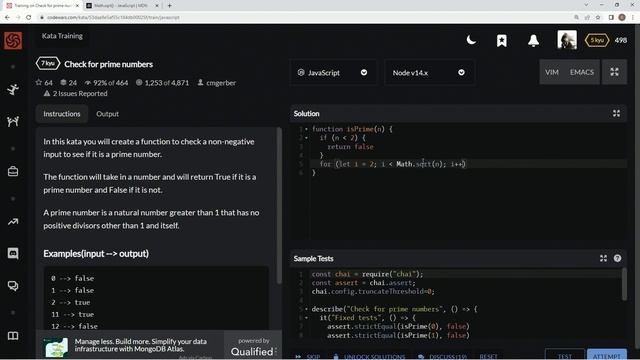Open the user profile avatar
The height and width of the screenshot is (360, 640).
pyautogui.click(x=567, y=40)
